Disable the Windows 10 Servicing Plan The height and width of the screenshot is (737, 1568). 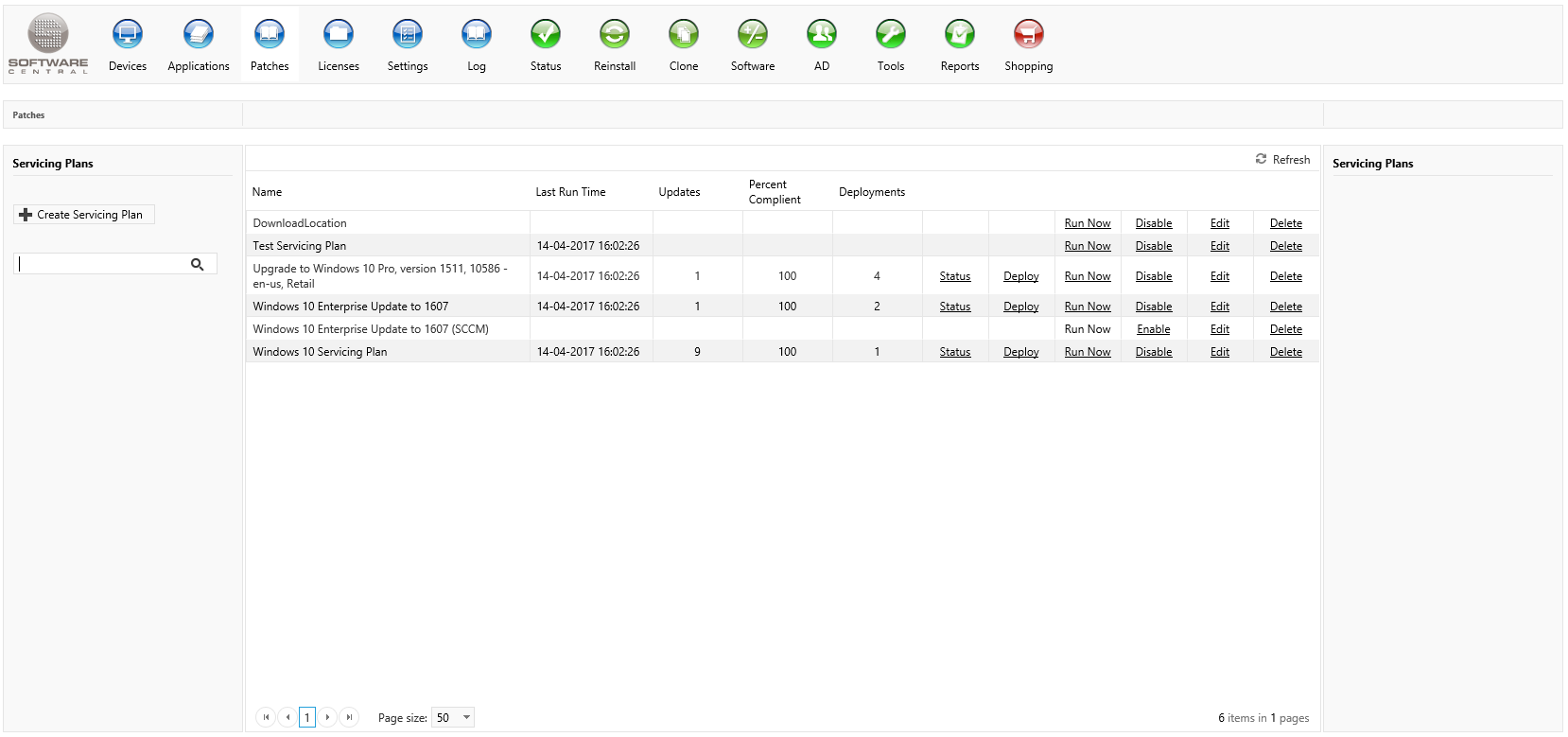coord(1153,352)
